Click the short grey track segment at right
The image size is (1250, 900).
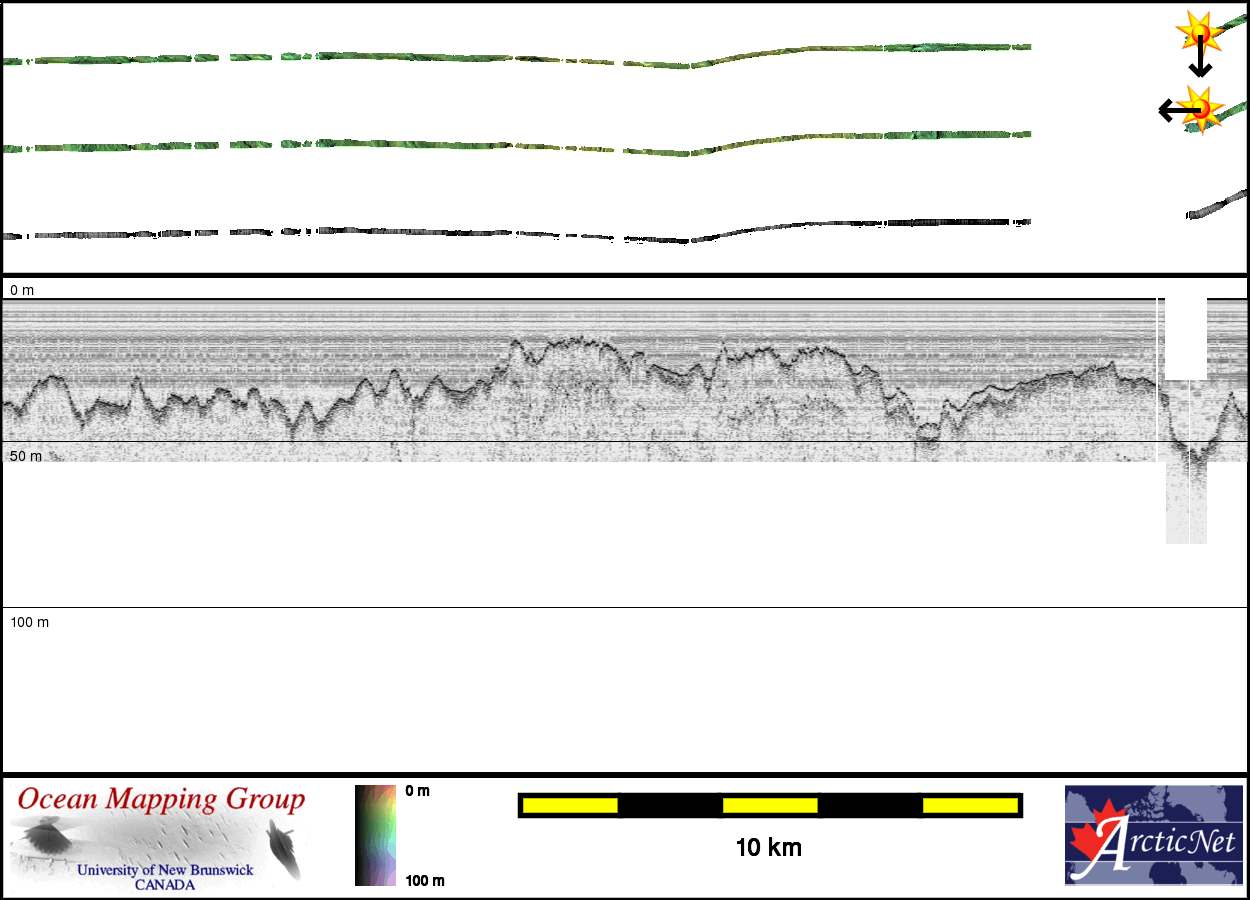[1217, 205]
